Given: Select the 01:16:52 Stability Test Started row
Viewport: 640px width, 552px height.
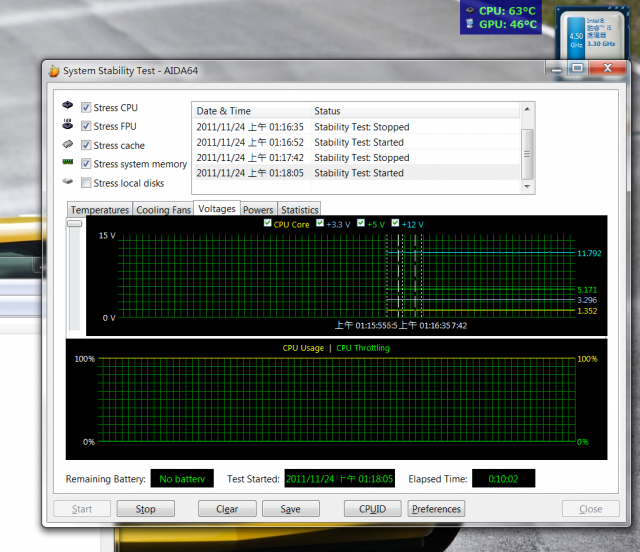Looking at the screenshot, I should (356, 142).
